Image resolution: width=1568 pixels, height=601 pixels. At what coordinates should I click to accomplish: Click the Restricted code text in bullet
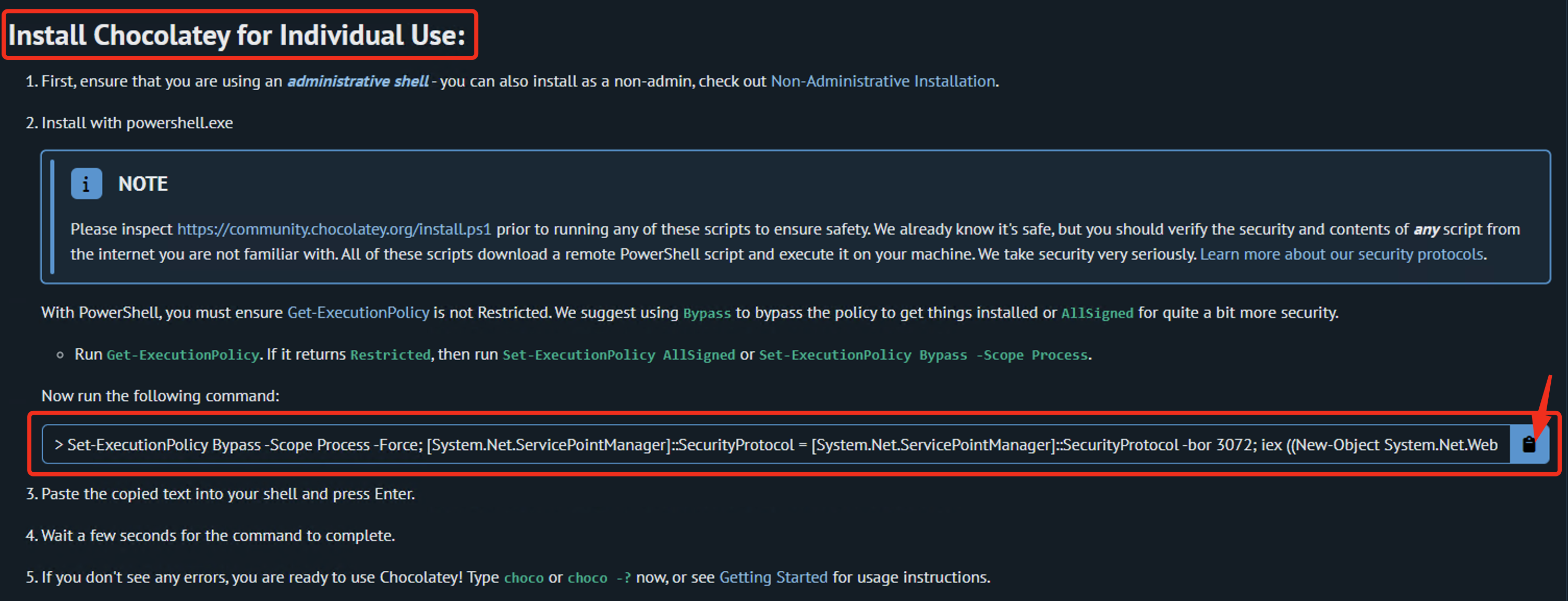point(390,354)
